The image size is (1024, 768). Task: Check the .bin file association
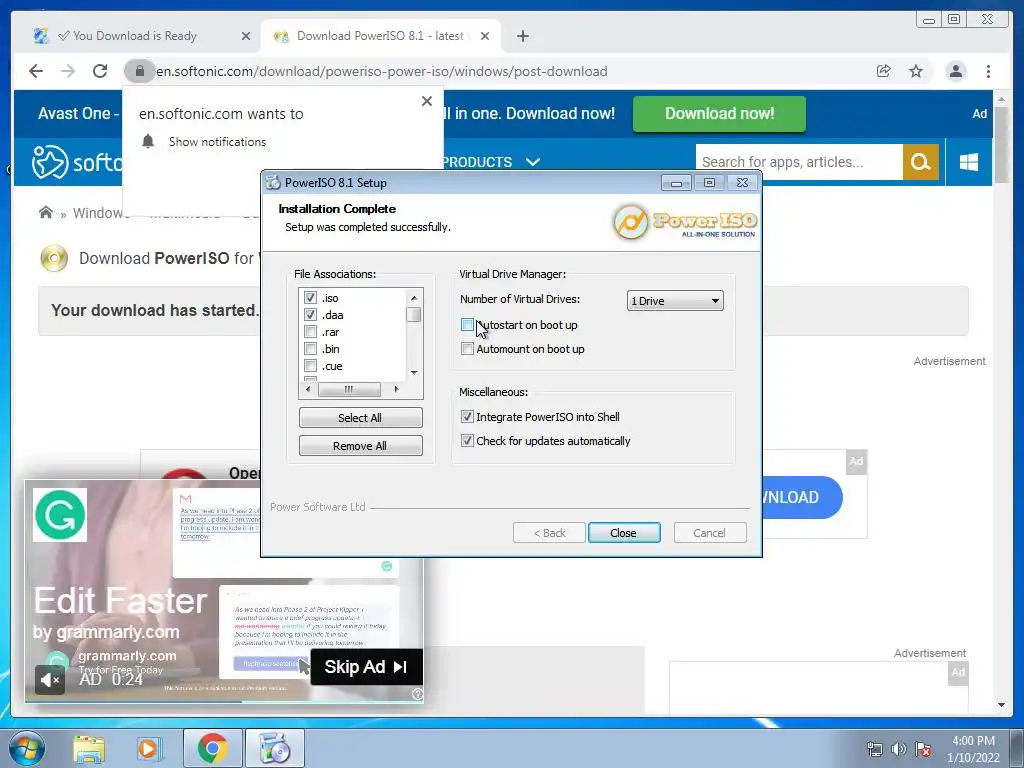tap(310, 349)
